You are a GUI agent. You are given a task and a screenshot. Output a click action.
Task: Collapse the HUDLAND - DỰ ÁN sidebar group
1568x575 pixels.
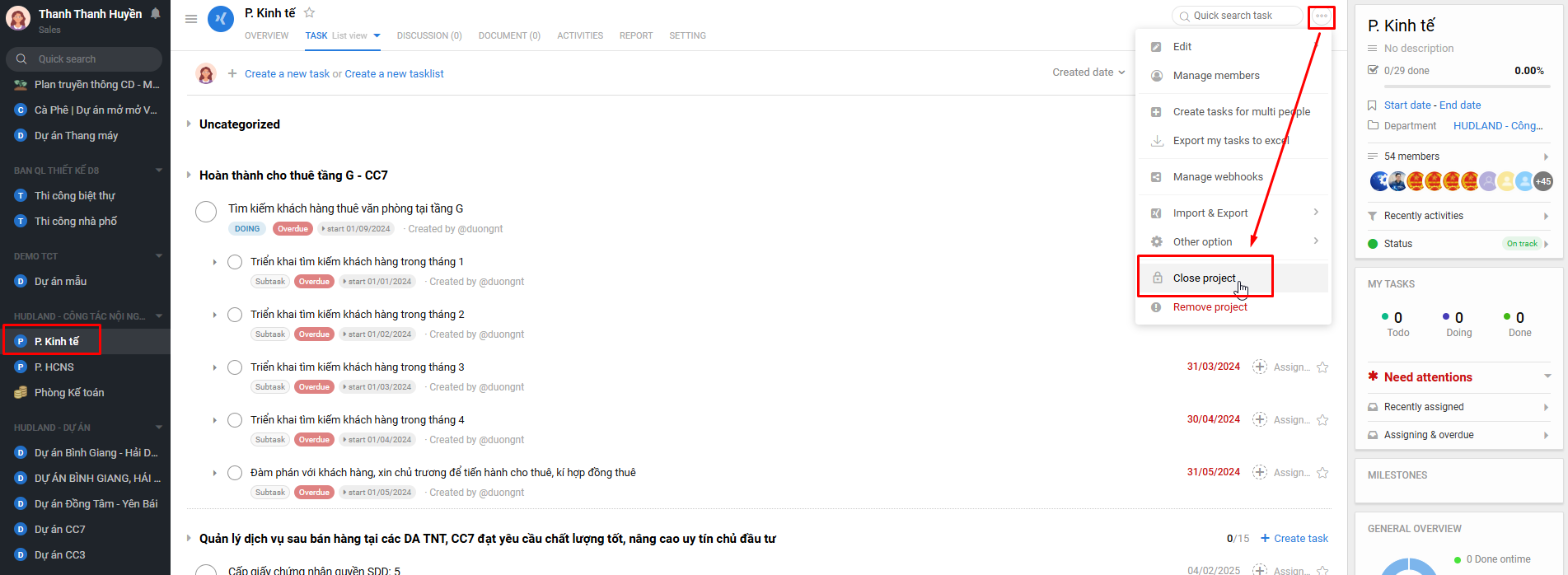tap(159, 428)
